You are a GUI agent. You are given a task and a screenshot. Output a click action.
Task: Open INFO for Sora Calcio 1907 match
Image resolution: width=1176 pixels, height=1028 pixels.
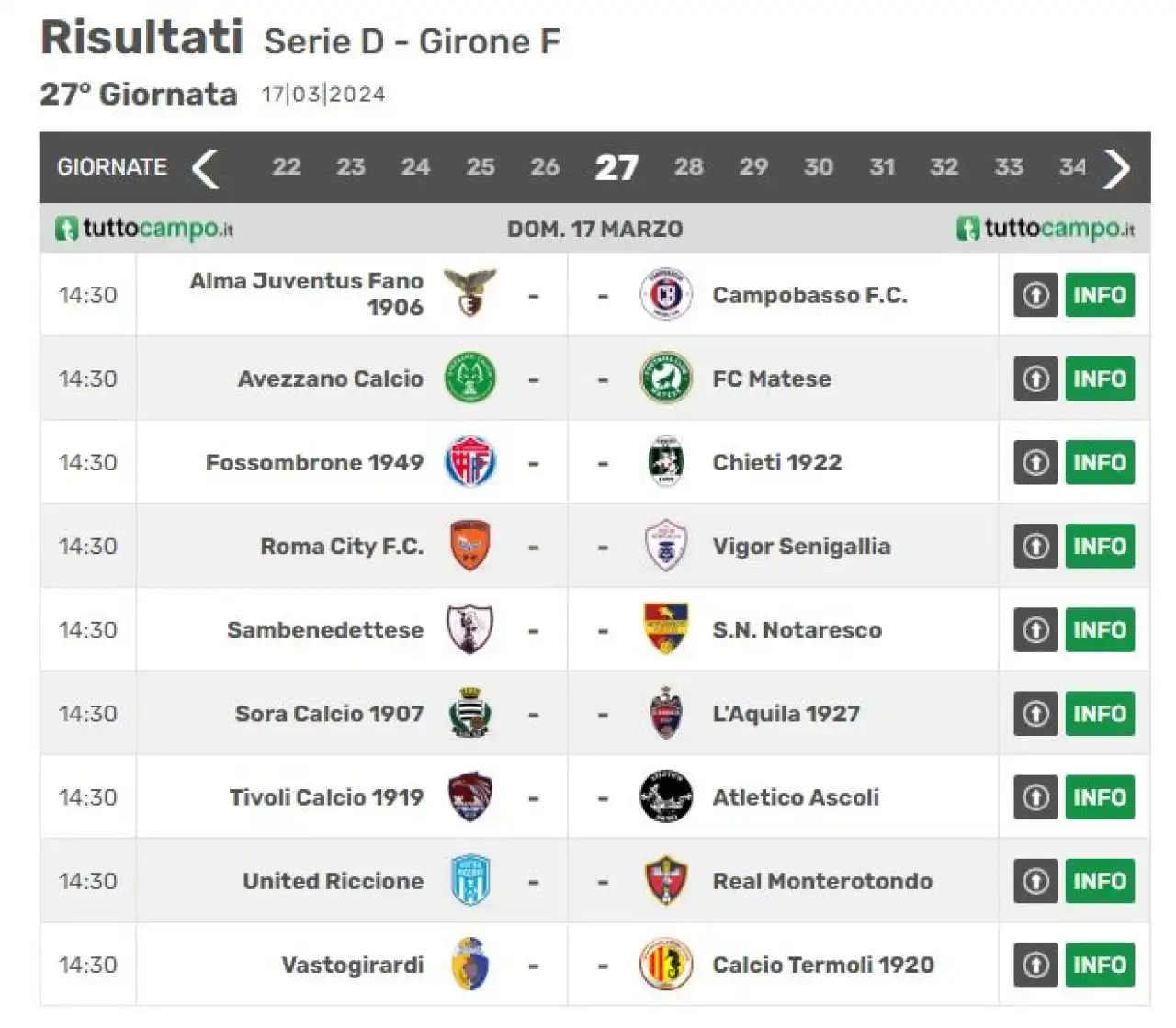(x=1100, y=713)
